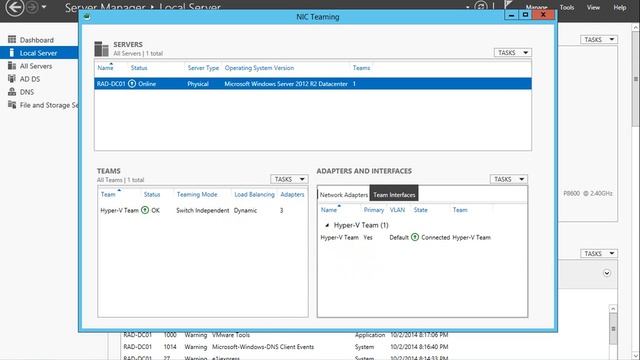
Task: Open the Servers section TASKS dropdown
Action: (512, 52)
